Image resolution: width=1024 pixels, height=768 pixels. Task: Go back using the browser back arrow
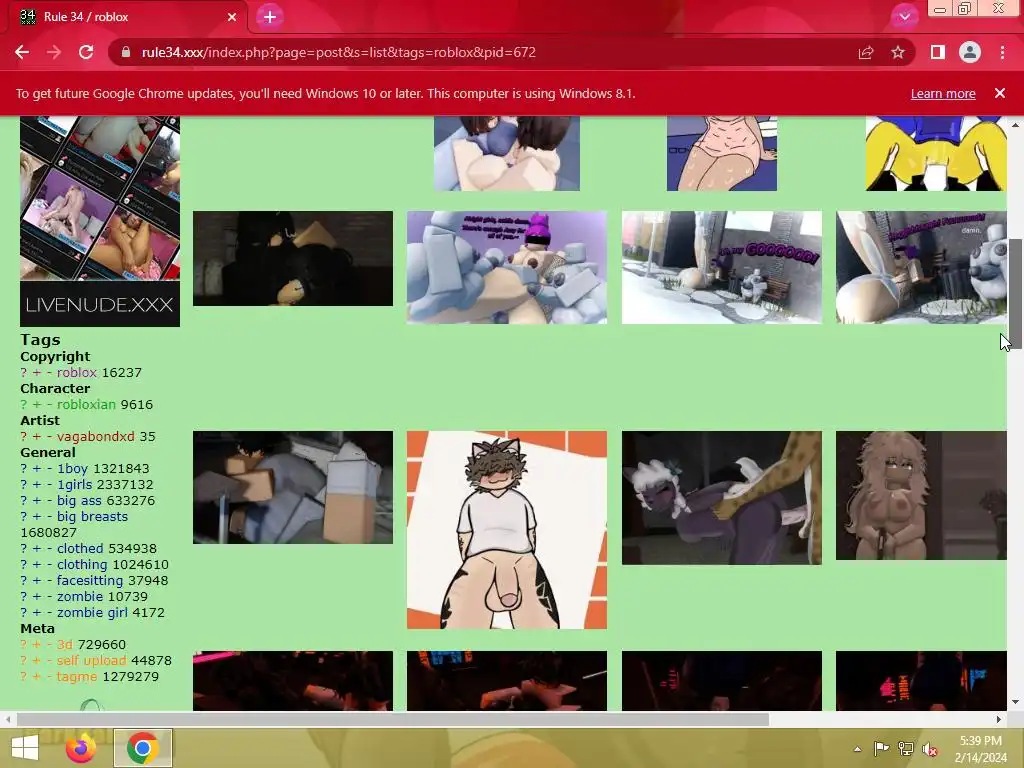[x=22, y=52]
